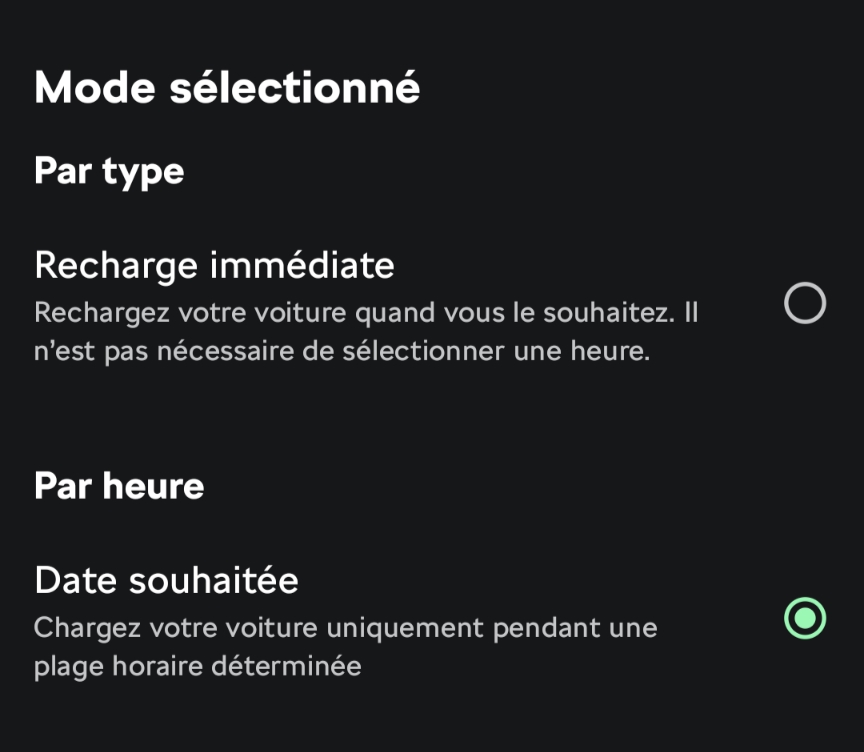Image resolution: width=864 pixels, height=752 pixels.
Task: Click the Recharge immédiate description text
Action: [365, 332]
